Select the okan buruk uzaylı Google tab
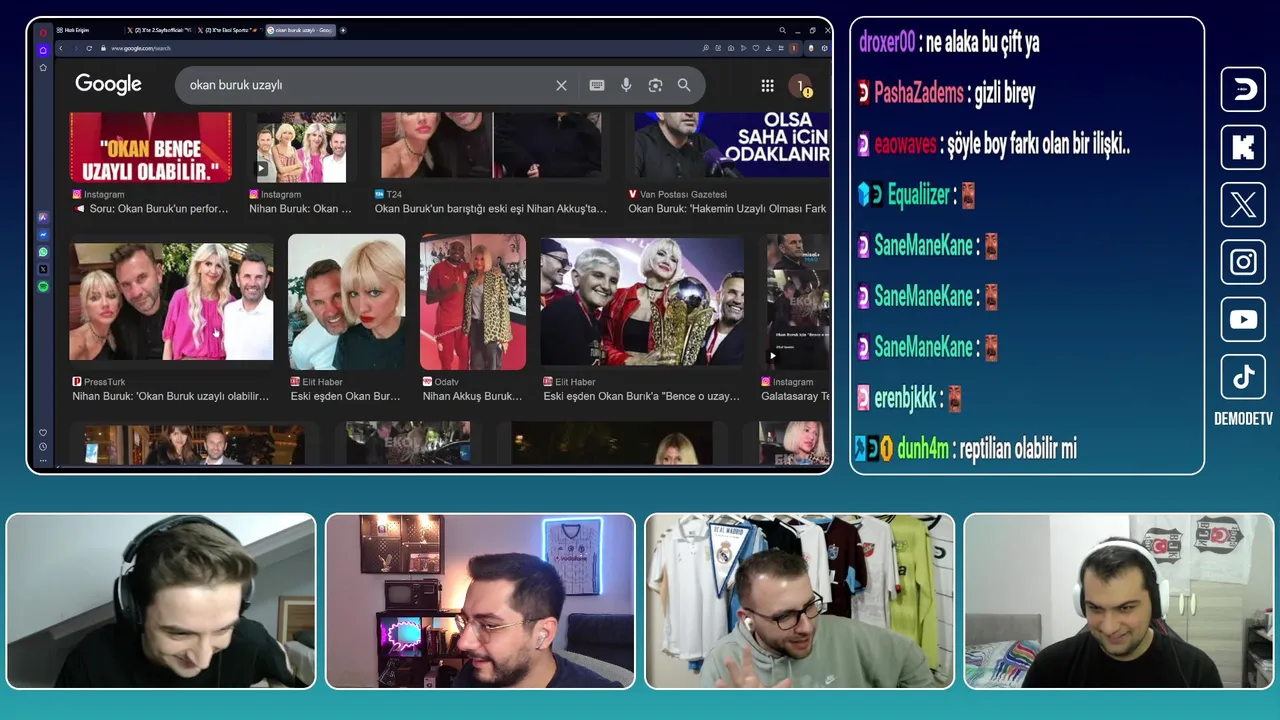Viewport: 1280px width, 720px height. pos(300,30)
